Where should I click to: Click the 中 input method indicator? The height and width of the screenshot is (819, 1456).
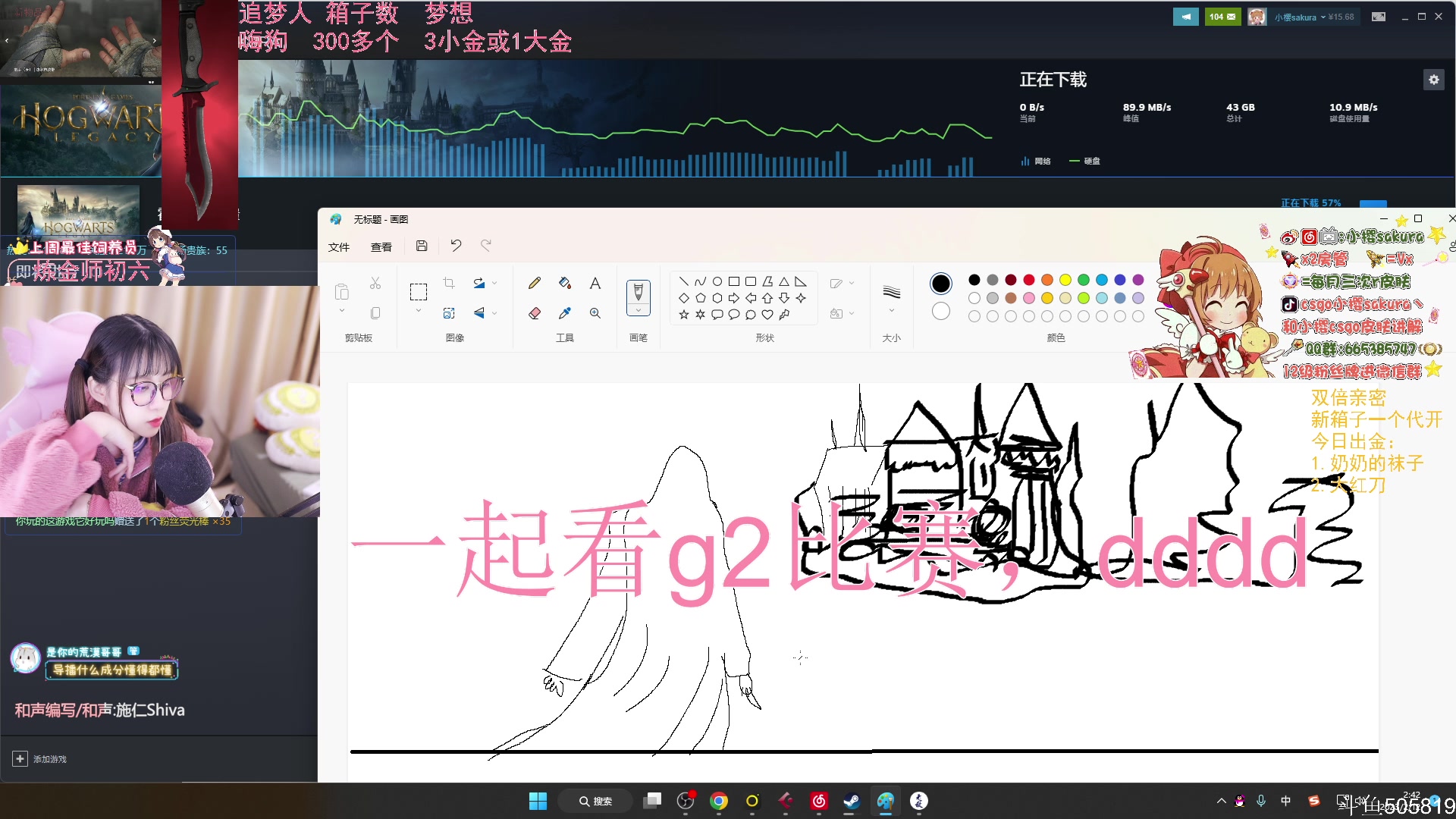pos(1286,801)
